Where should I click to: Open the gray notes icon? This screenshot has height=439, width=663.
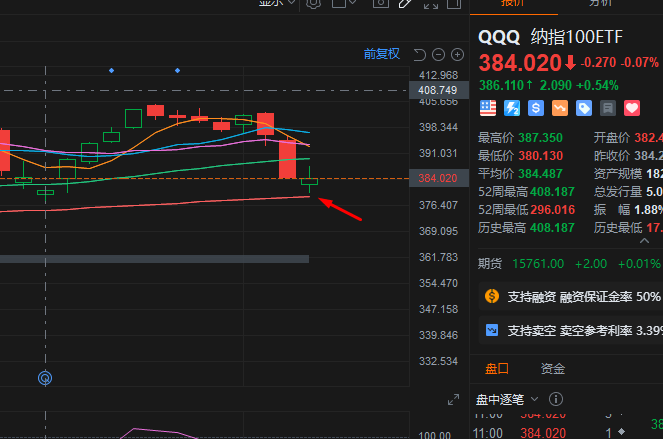pyautogui.click(x=607, y=107)
